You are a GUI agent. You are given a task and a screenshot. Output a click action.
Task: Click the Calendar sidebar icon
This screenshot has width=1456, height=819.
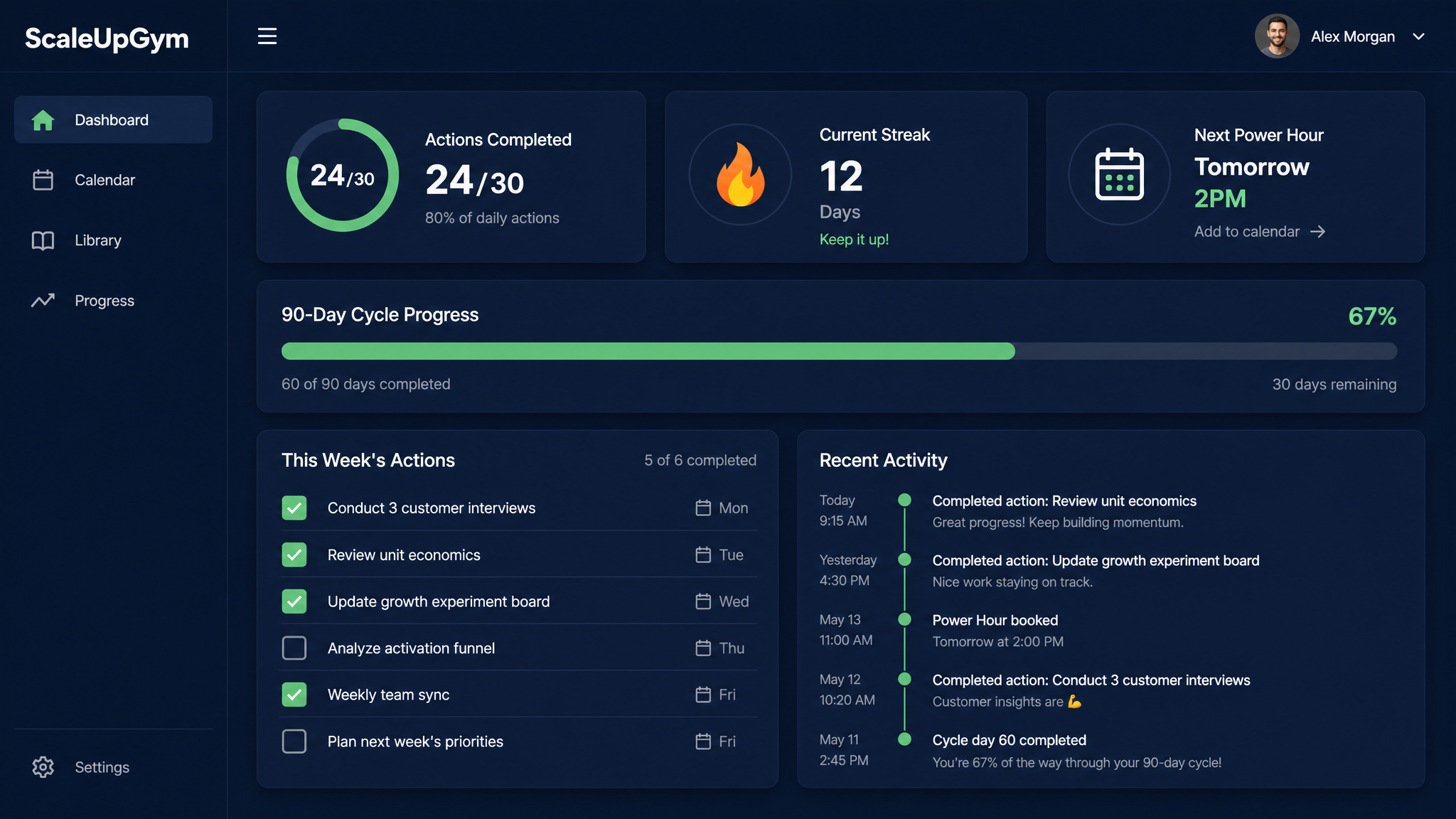pos(43,180)
